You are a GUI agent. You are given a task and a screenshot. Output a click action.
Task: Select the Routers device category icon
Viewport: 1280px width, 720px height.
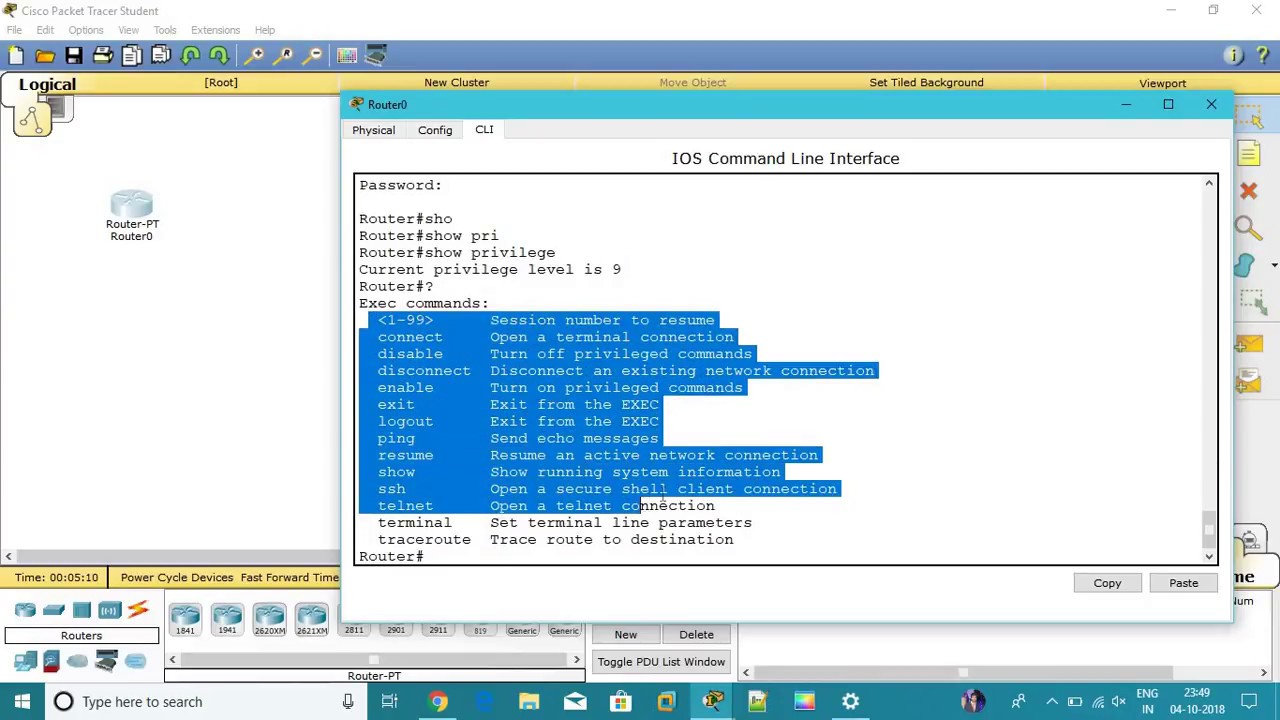point(25,610)
